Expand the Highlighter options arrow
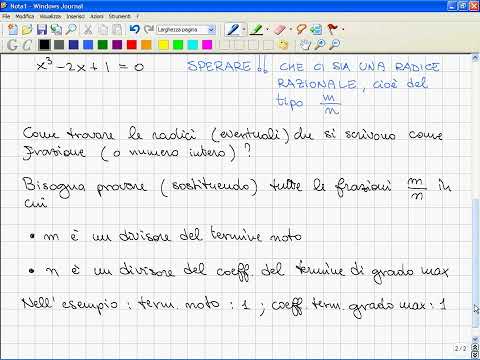This screenshot has height=360, width=480. [x=267, y=30]
